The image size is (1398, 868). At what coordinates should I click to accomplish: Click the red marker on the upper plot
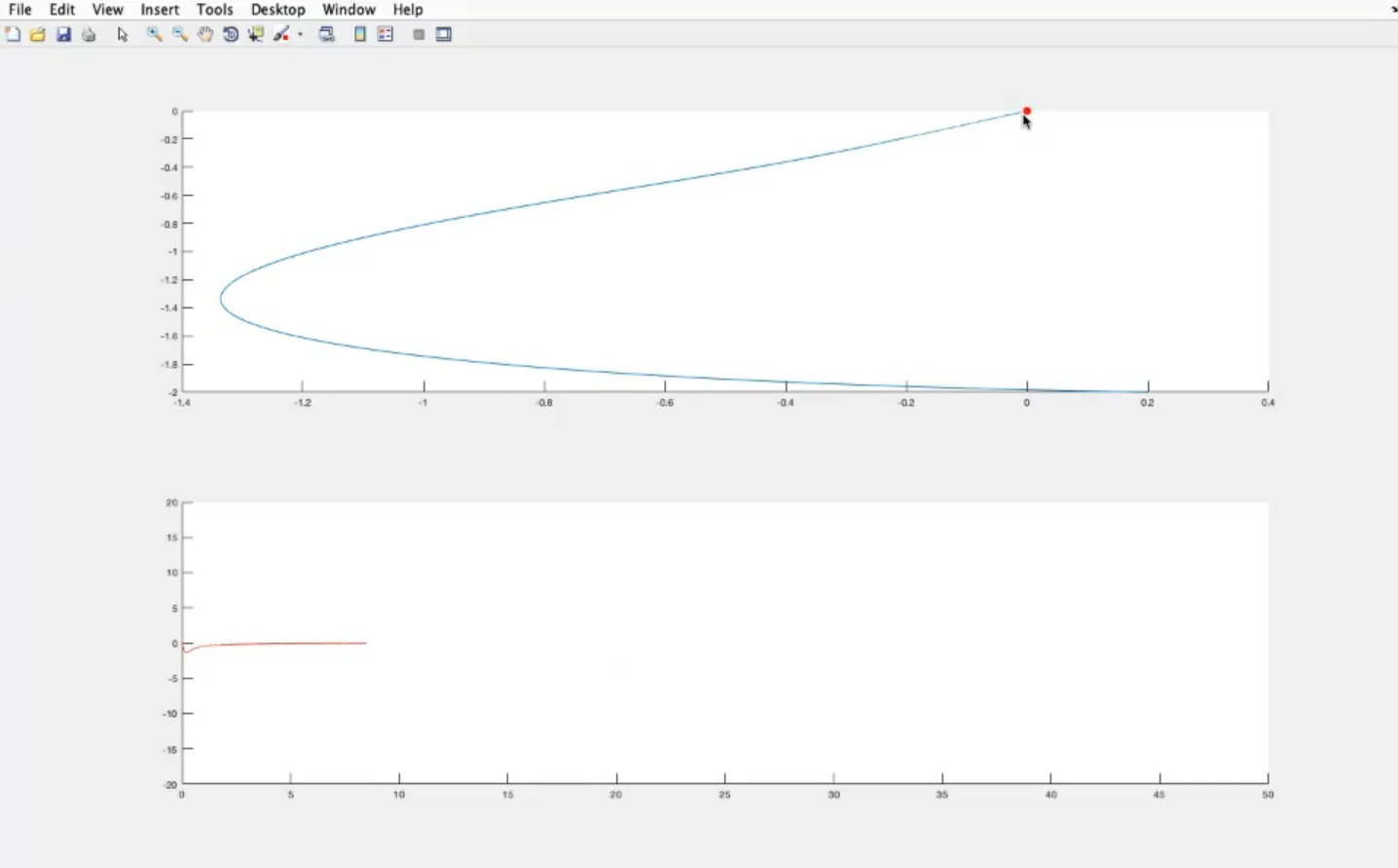pyautogui.click(x=1026, y=111)
